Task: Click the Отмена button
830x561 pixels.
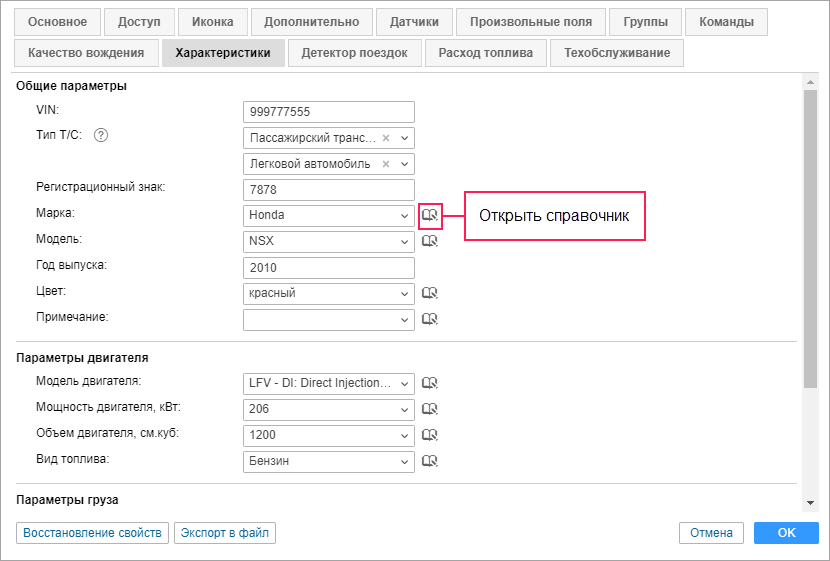Action: [x=711, y=533]
